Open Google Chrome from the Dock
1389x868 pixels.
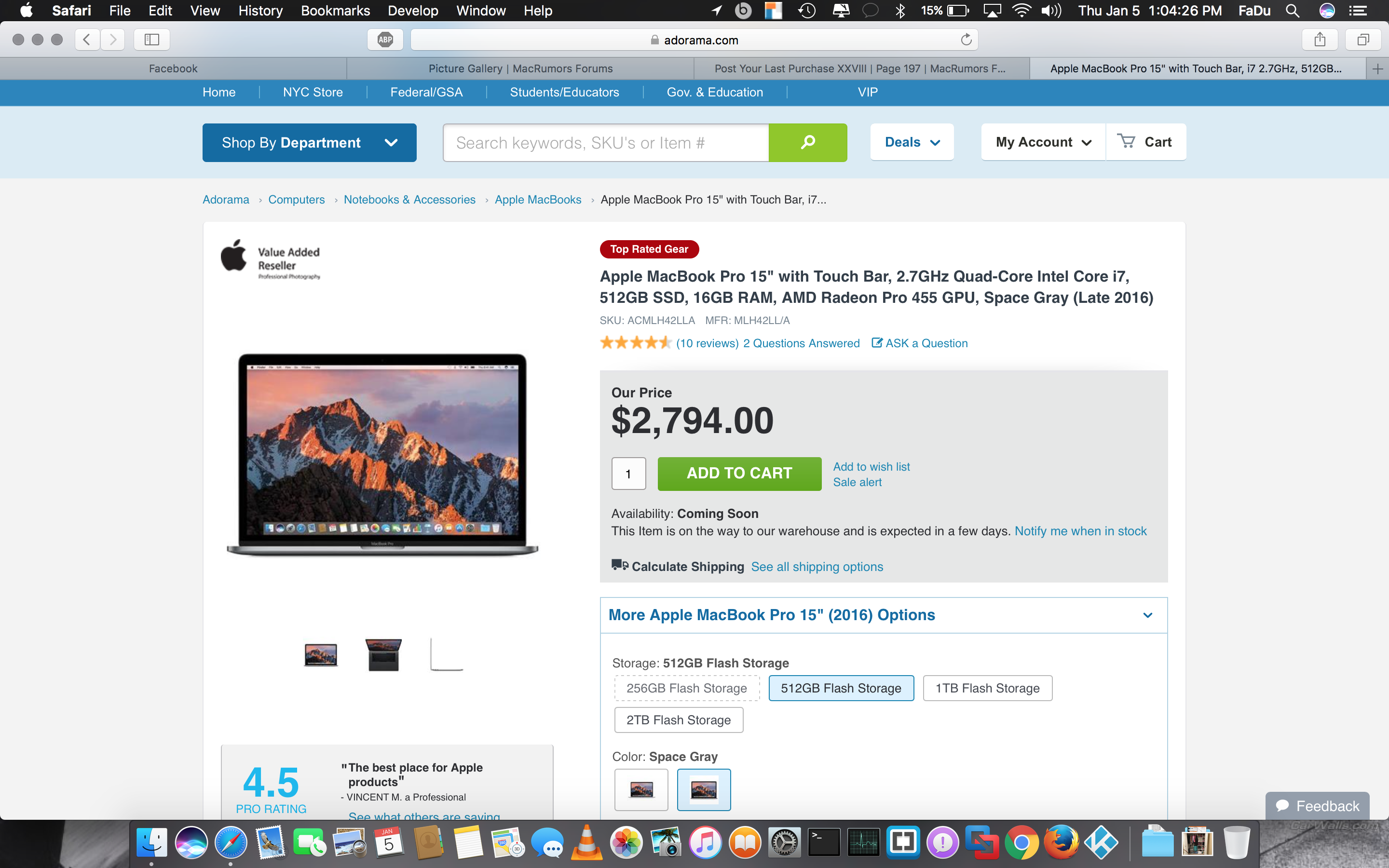[x=1021, y=843]
